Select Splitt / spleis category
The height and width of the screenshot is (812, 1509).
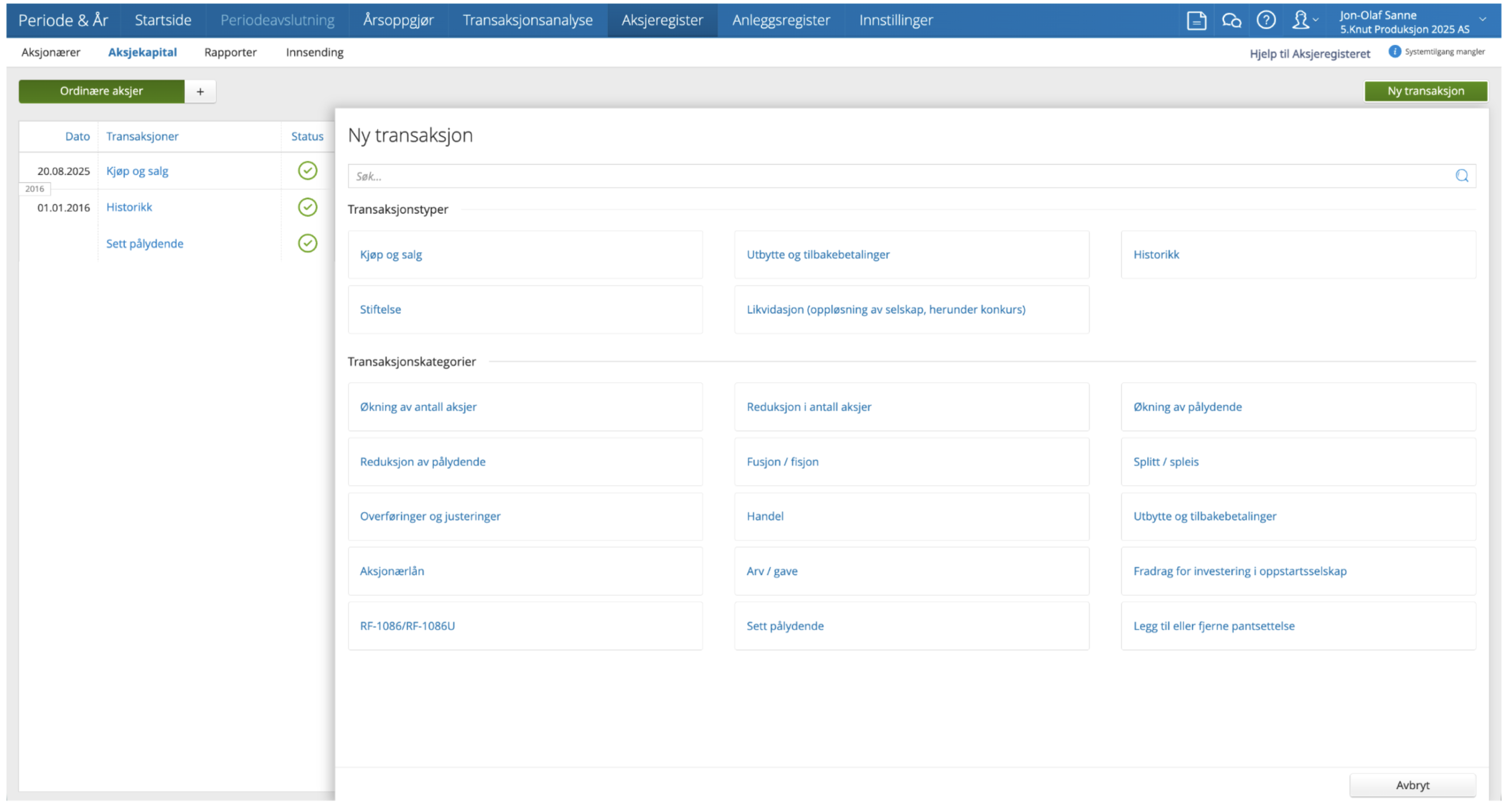point(1298,462)
